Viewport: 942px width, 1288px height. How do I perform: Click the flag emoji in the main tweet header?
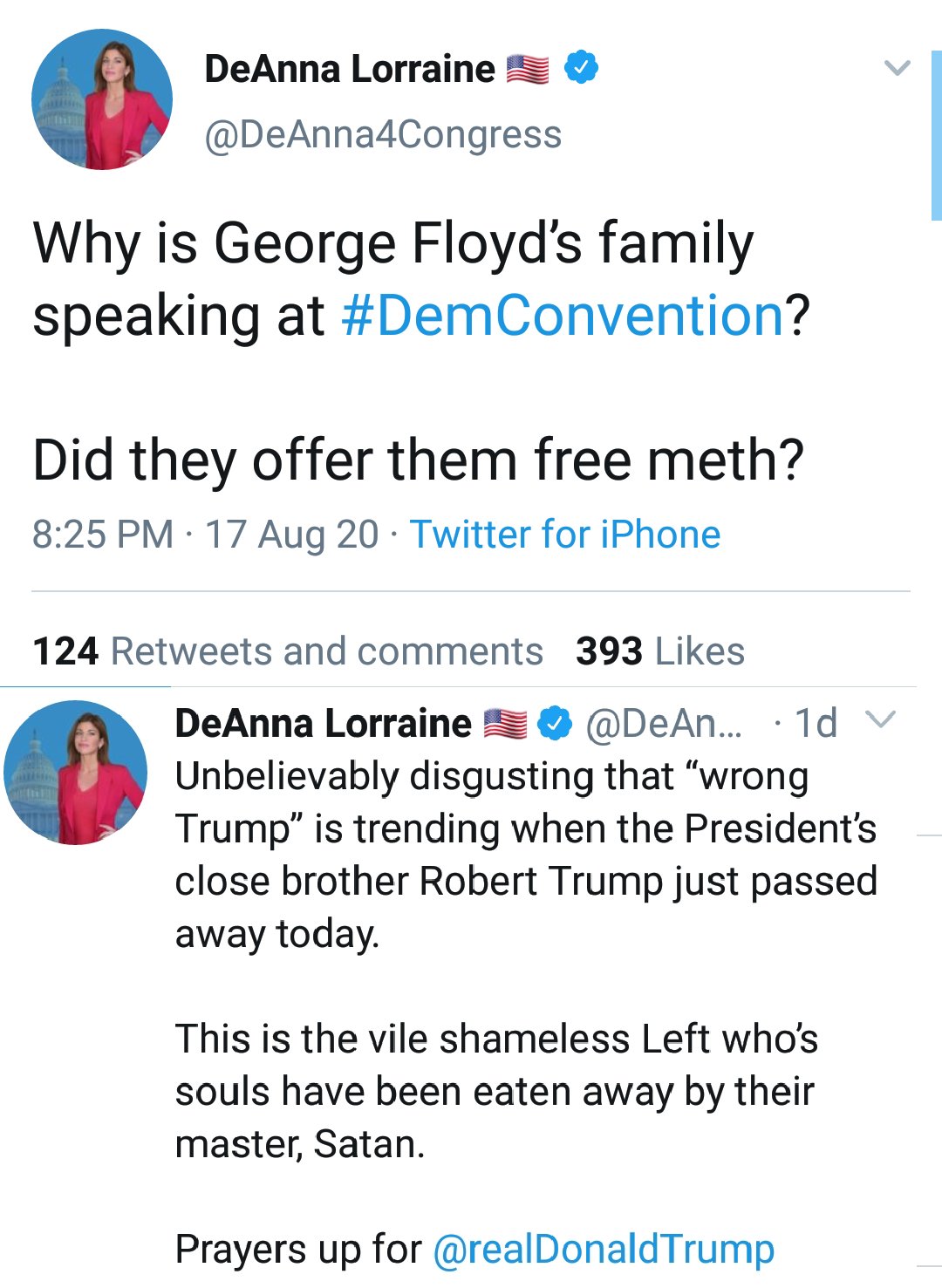click(528, 69)
